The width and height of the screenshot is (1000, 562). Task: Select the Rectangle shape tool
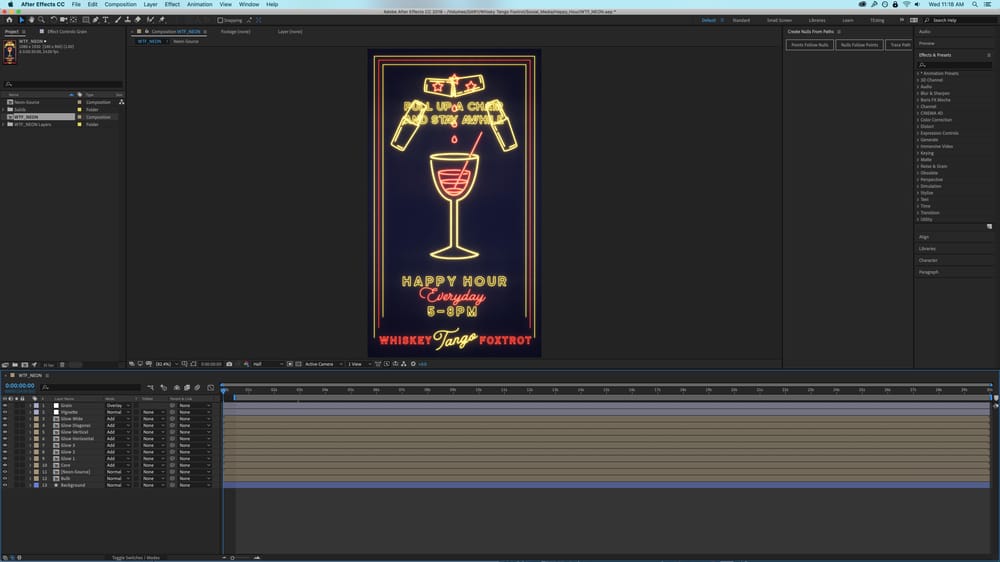(x=86, y=20)
